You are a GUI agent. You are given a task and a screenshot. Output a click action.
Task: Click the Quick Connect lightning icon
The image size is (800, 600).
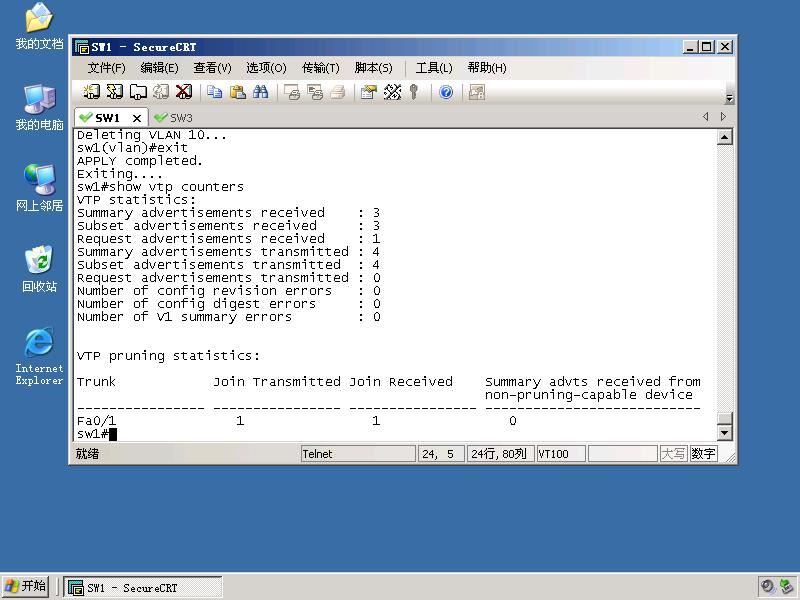[115, 92]
